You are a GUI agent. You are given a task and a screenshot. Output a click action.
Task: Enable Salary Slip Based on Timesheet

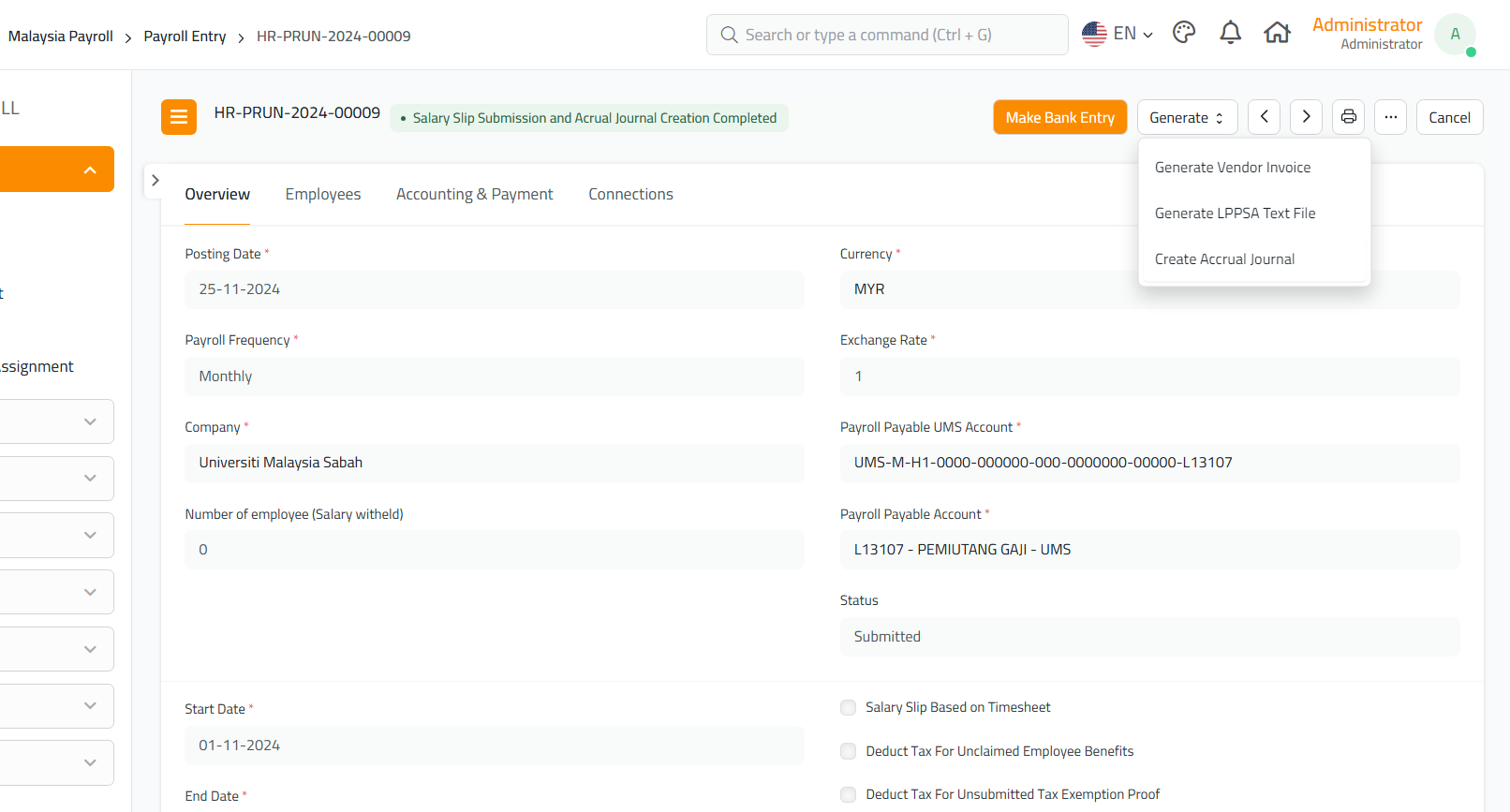coord(849,708)
